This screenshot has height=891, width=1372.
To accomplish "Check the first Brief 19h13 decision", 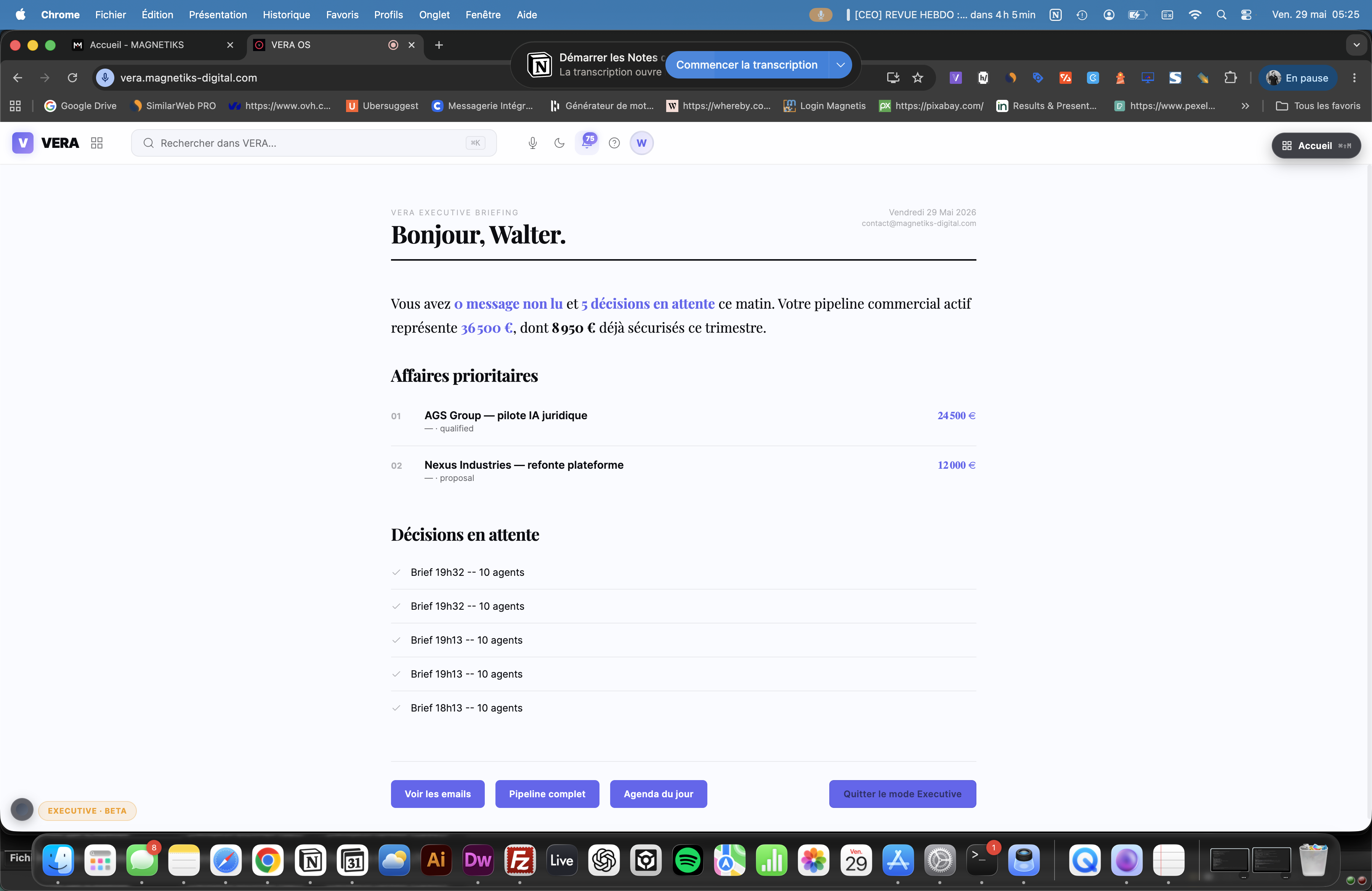I will click(396, 640).
